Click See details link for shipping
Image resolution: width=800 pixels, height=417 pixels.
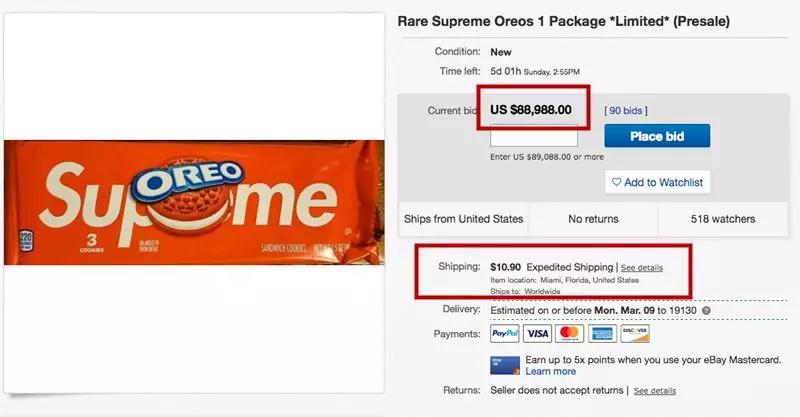click(641, 268)
